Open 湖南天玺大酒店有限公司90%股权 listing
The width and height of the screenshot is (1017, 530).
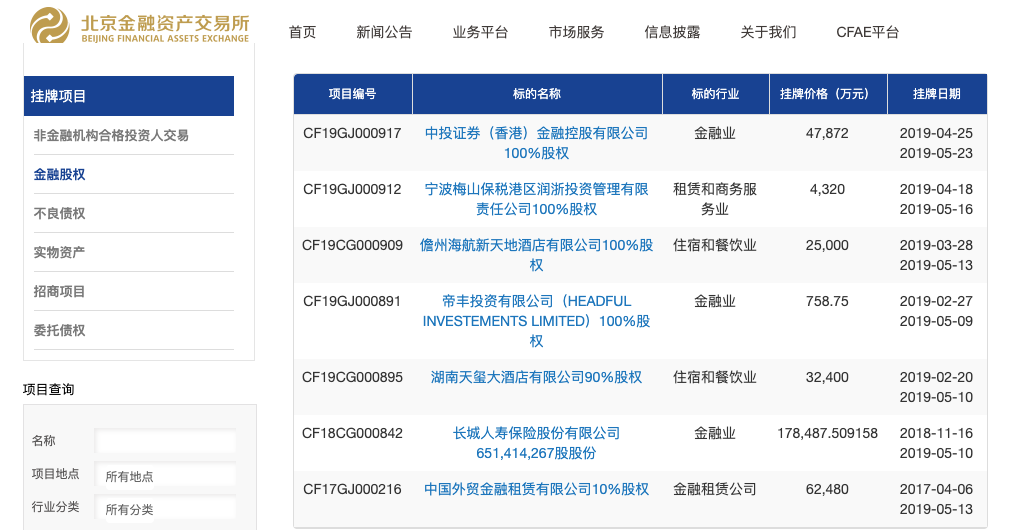tap(536, 377)
